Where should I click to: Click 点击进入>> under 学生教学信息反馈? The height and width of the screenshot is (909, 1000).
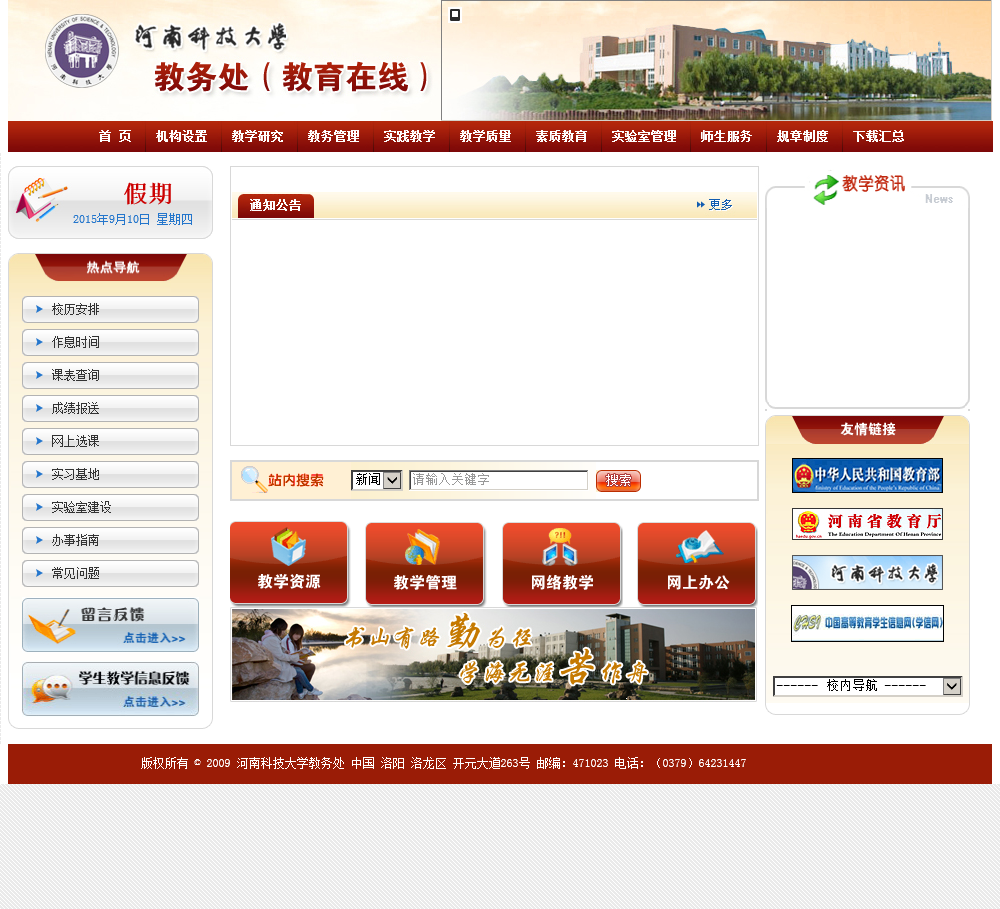click(154, 702)
